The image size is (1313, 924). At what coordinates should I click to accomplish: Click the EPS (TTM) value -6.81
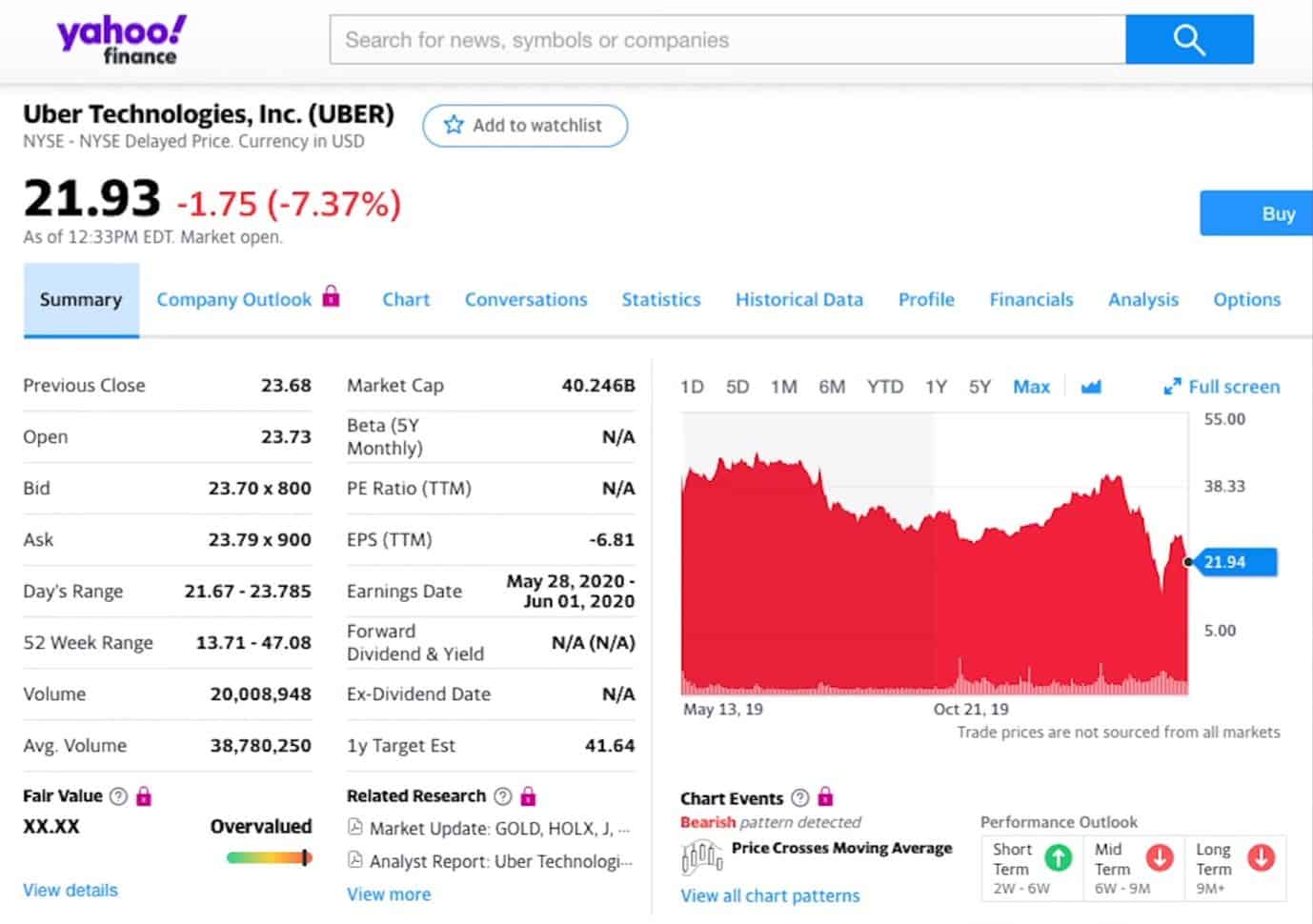coord(612,539)
